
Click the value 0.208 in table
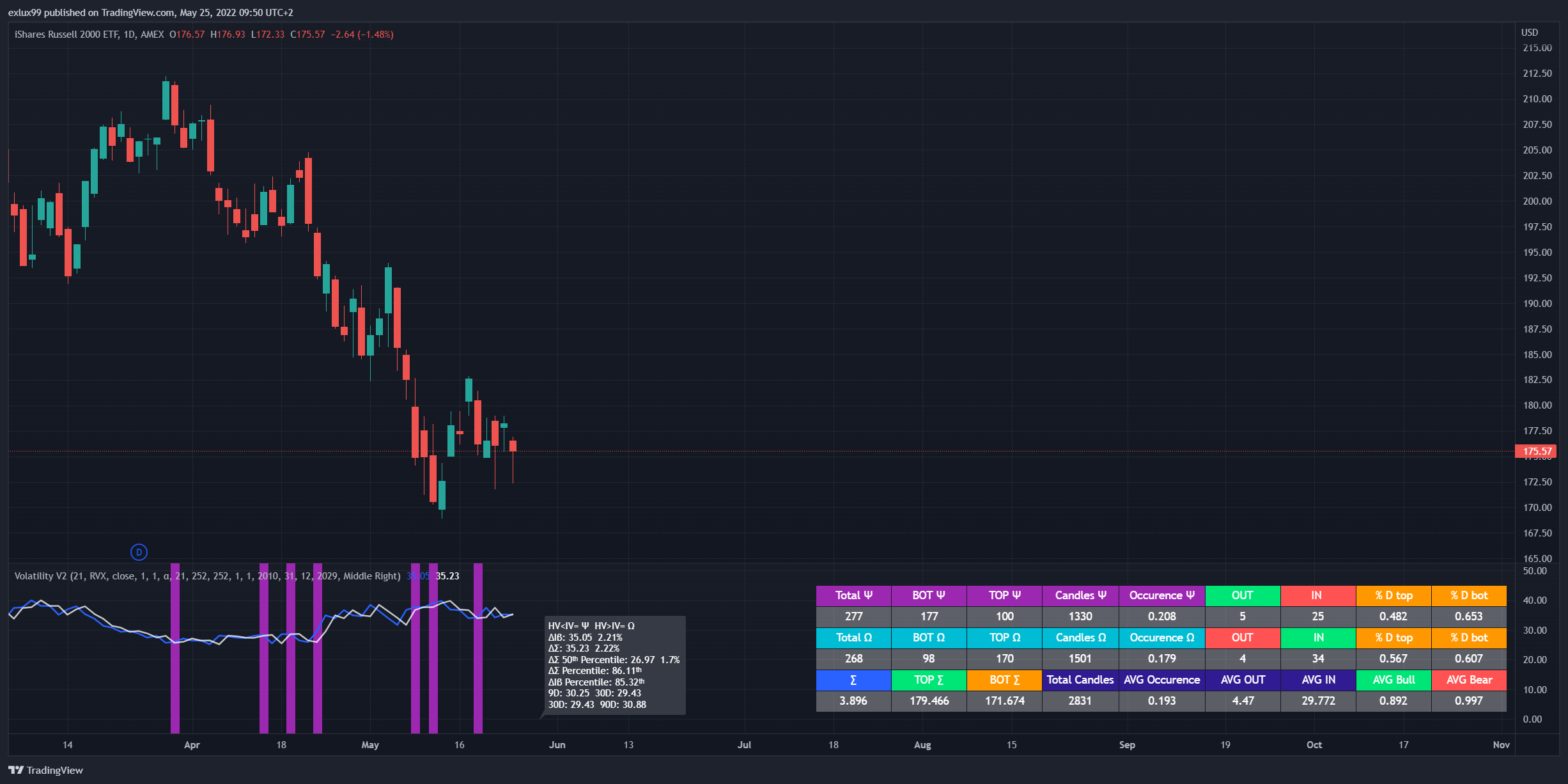coord(1161,616)
